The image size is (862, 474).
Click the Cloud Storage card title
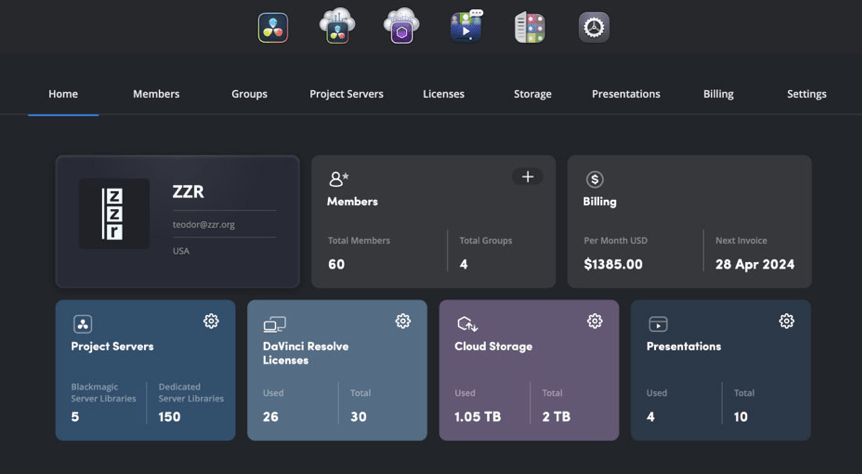click(x=493, y=346)
